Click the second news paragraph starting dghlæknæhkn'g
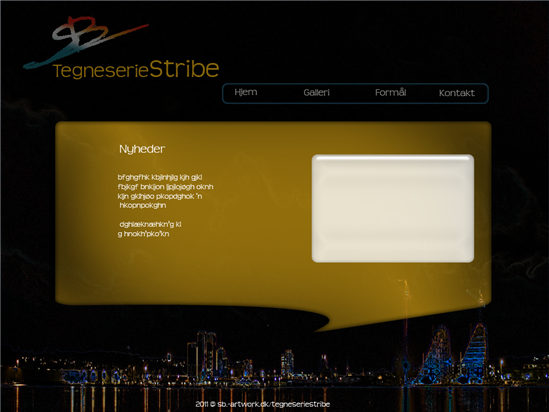Viewport: 549px width, 412px height. (x=150, y=229)
